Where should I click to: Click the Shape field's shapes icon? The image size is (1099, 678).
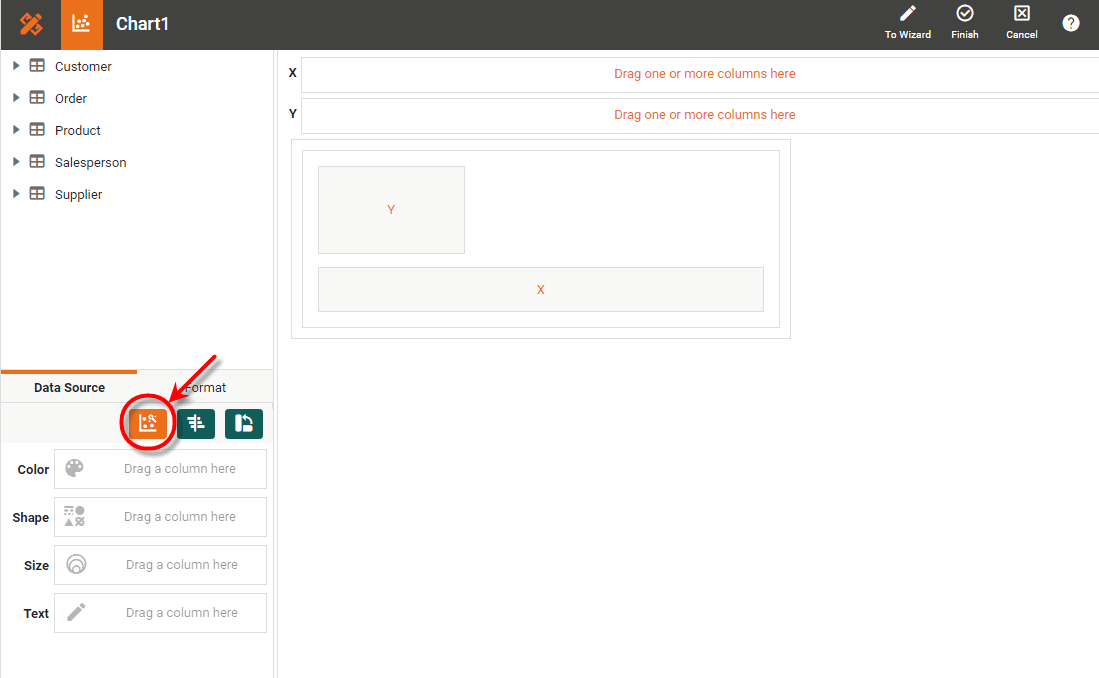click(x=73, y=516)
